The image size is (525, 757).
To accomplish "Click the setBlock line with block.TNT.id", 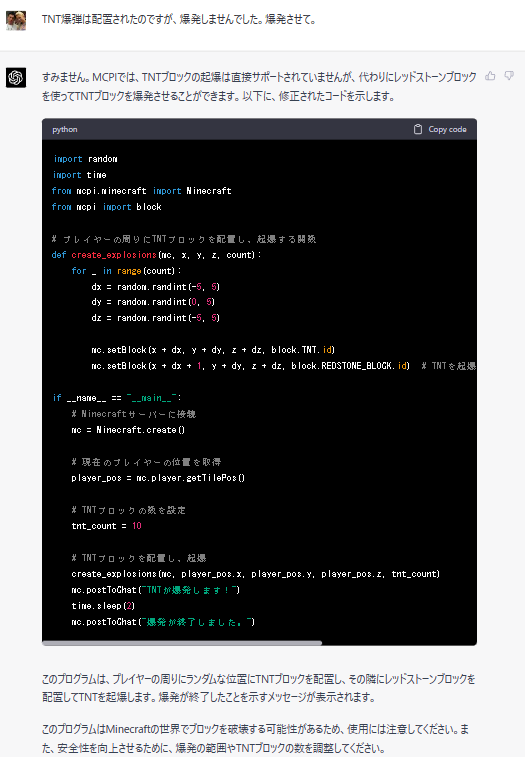I will 213,350.
